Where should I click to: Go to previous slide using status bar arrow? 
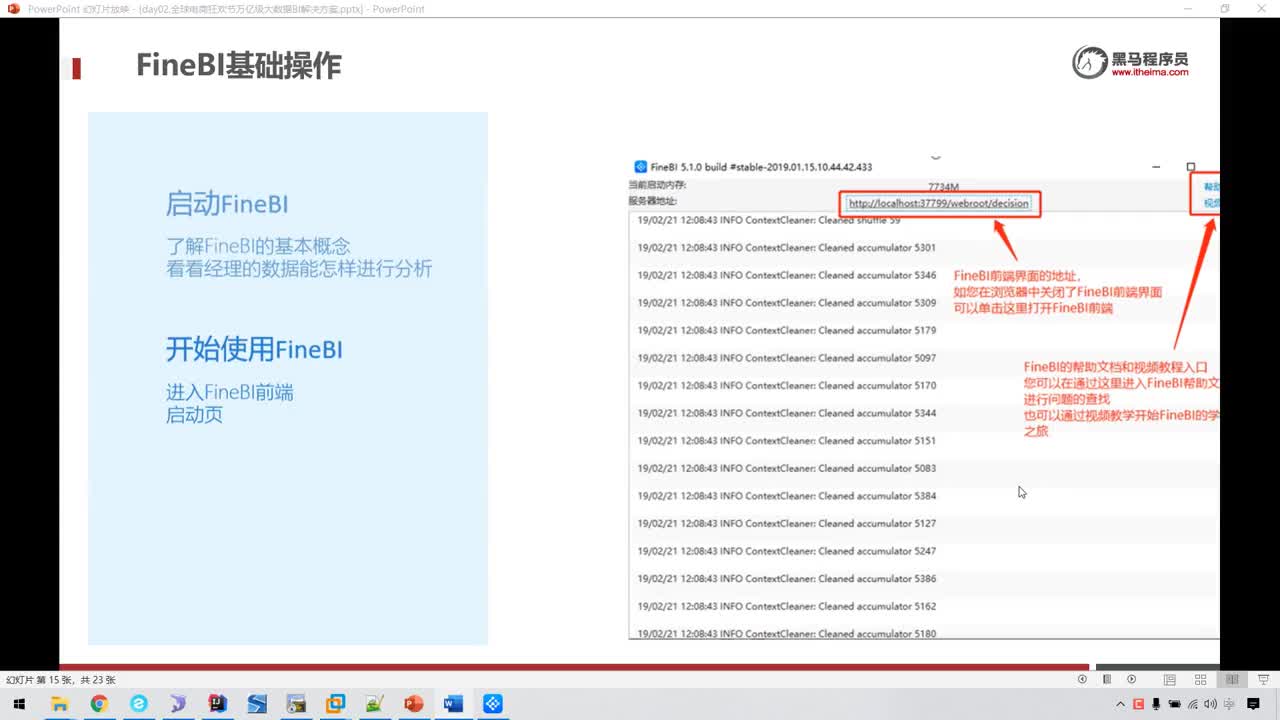pyautogui.click(x=1082, y=679)
